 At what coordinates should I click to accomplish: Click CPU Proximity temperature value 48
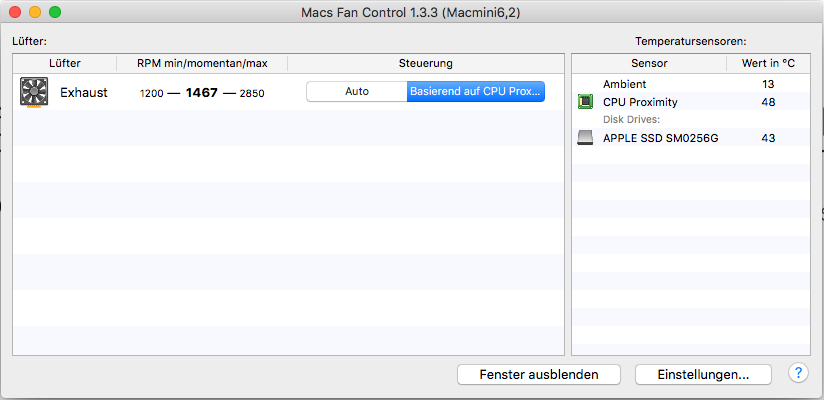[768, 102]
